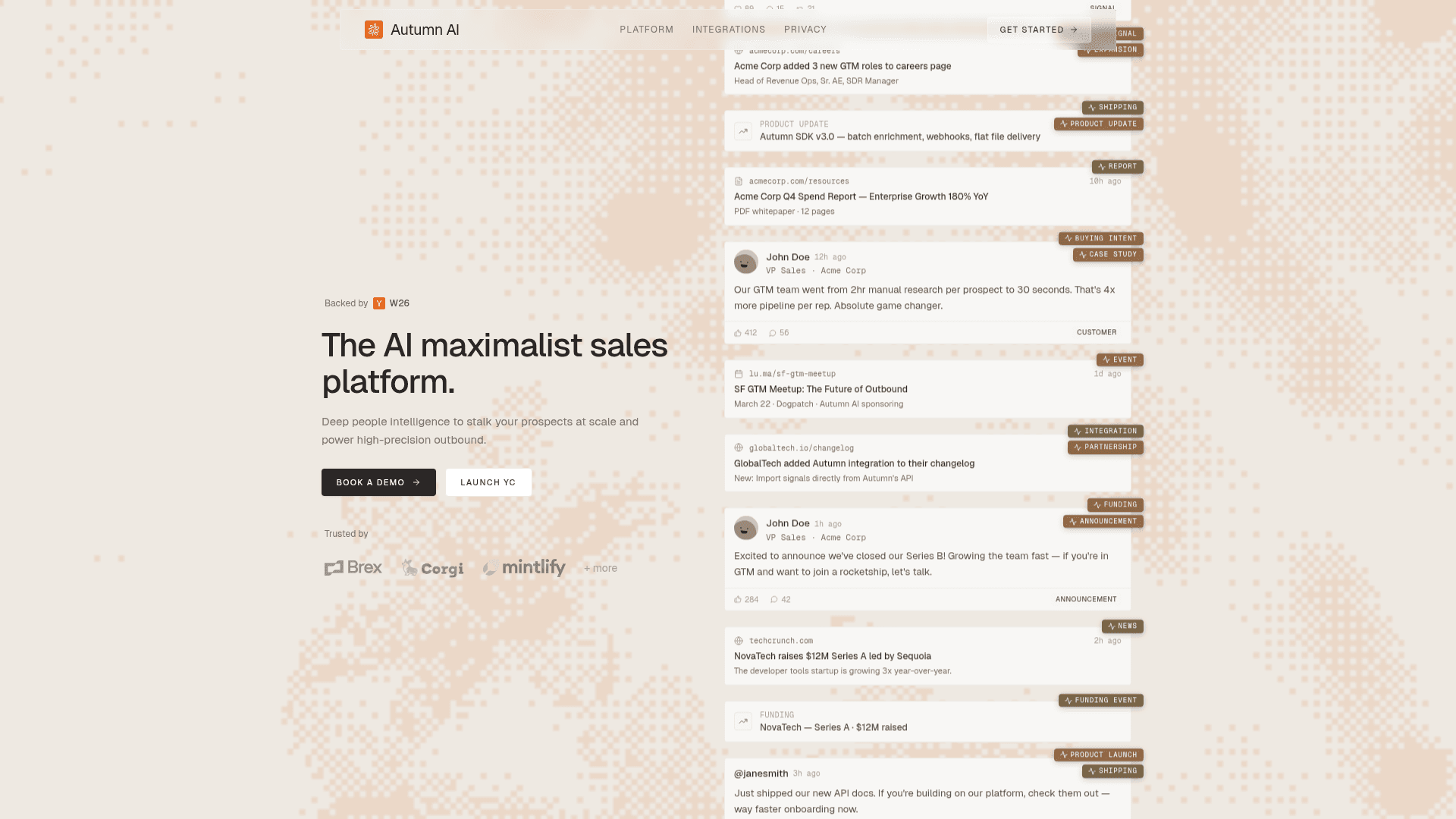Screen dimensions: 1456x819
Task: Click the lu.ma/sf-gtm-meetup URL
Action: [x=792, y=374]
